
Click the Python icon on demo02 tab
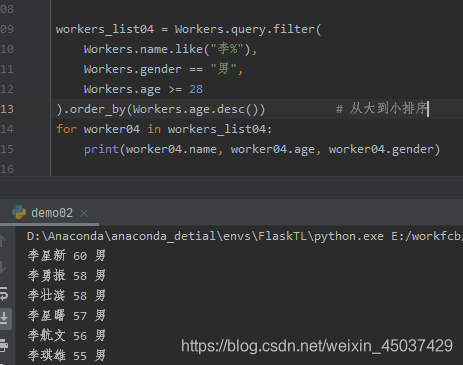tap(19, 212)
